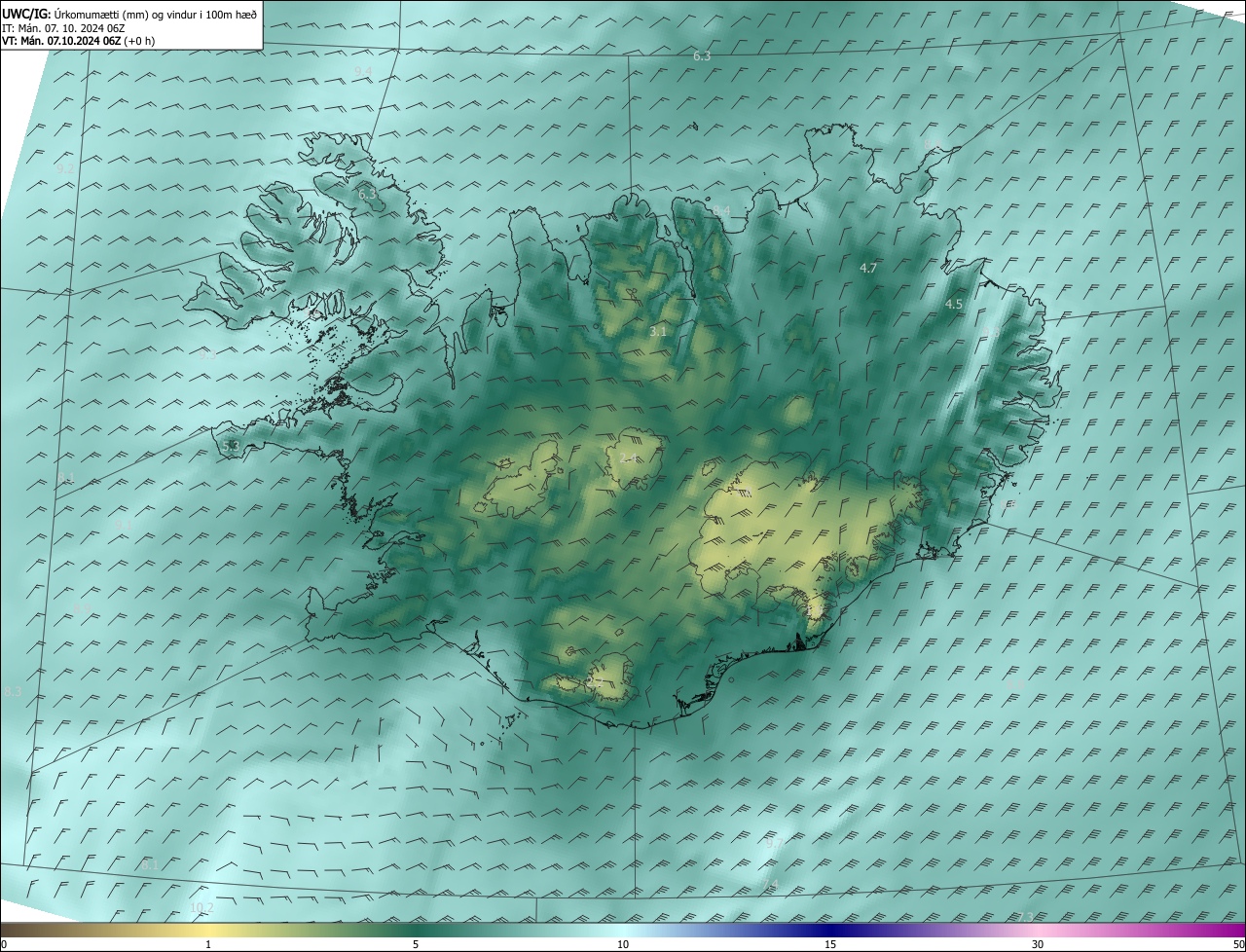
Task: Click the '1' tick label on colour scale
Action: click(x=208, y=944)
